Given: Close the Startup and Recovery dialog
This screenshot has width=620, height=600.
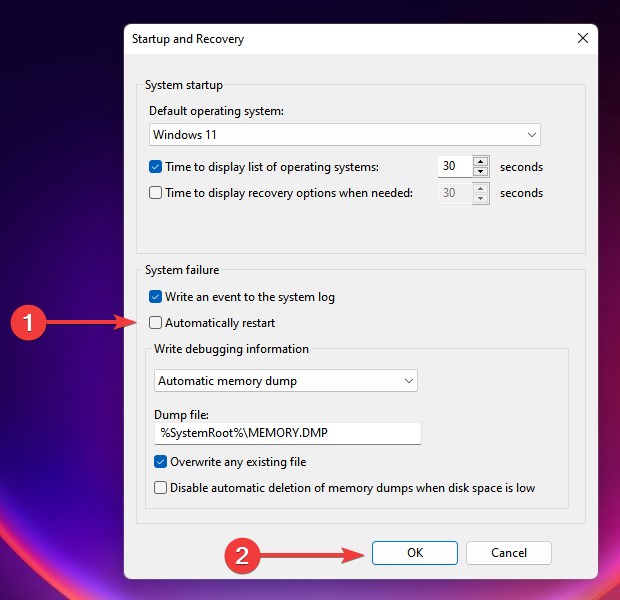Looking at the screenshot, I should pyautogui.click(x=582, y=38).
